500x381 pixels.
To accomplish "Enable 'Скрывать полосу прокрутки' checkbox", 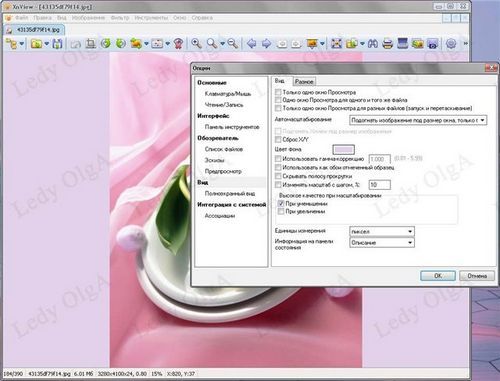I will click(x=278, y=176).
